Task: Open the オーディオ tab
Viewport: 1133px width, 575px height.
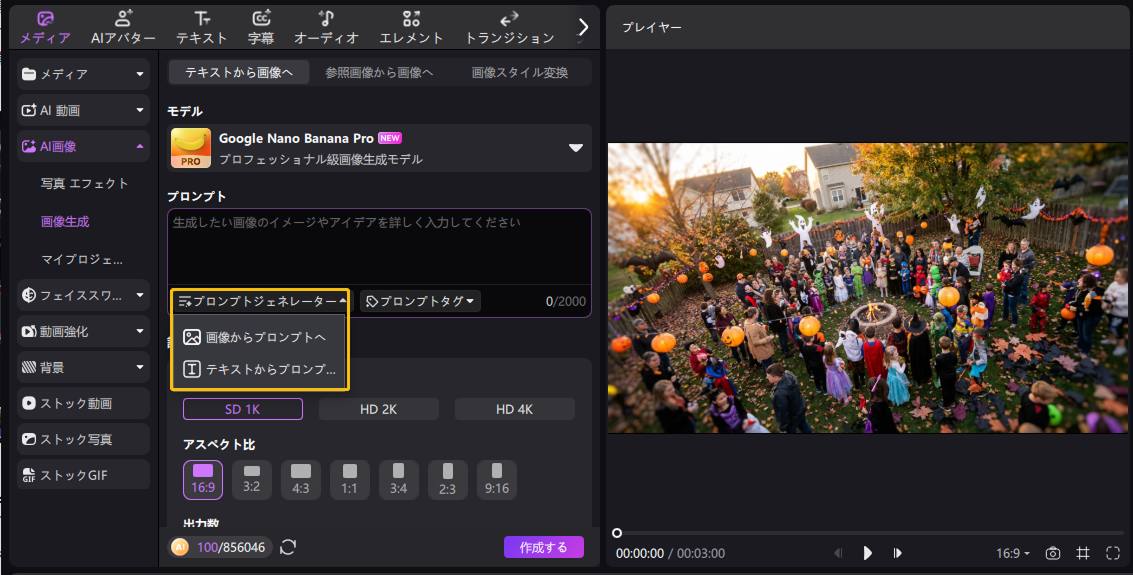Action: [326, 27]
